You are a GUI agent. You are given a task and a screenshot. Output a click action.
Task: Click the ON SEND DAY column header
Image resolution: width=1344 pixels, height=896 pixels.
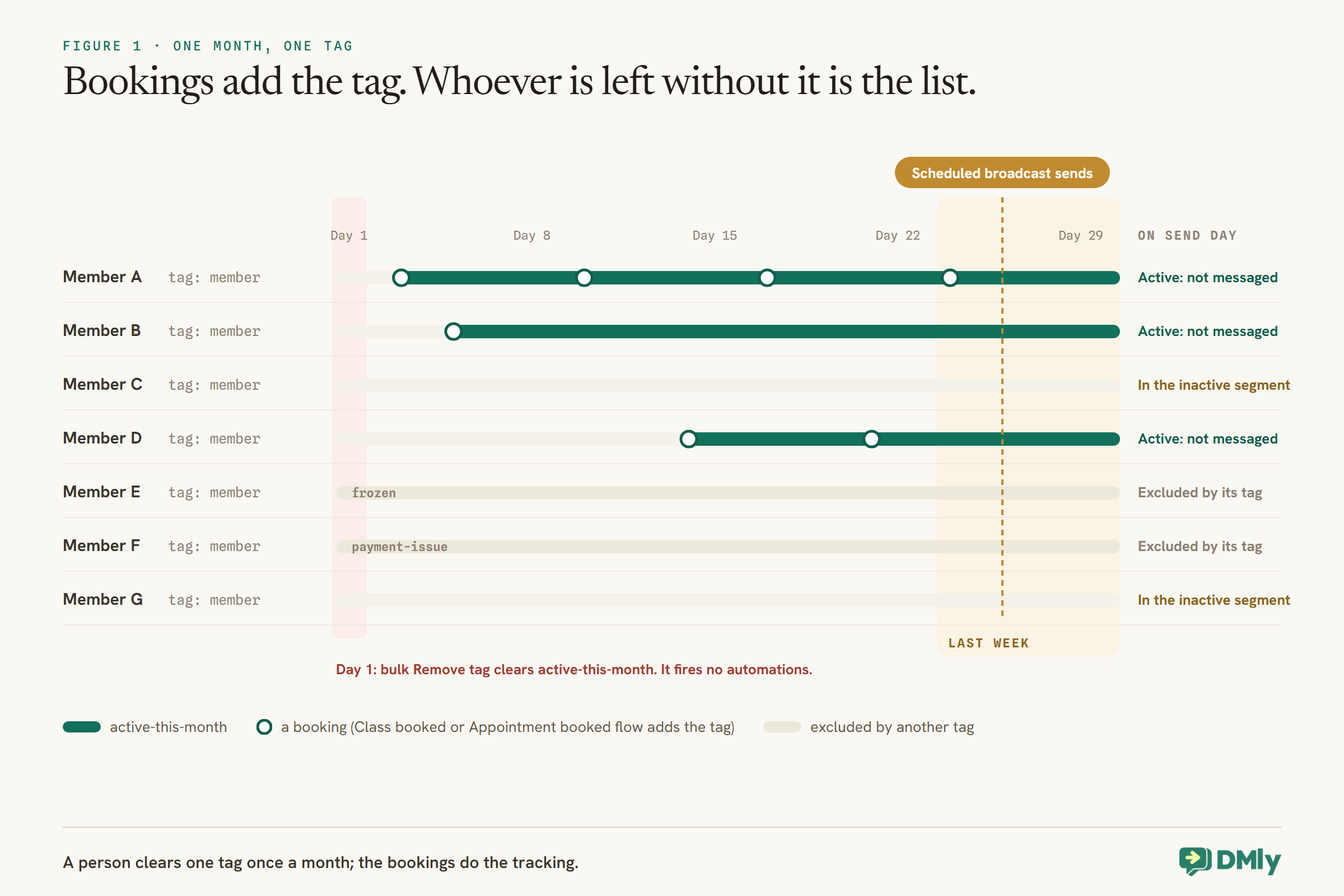(x=1187, y=235)
